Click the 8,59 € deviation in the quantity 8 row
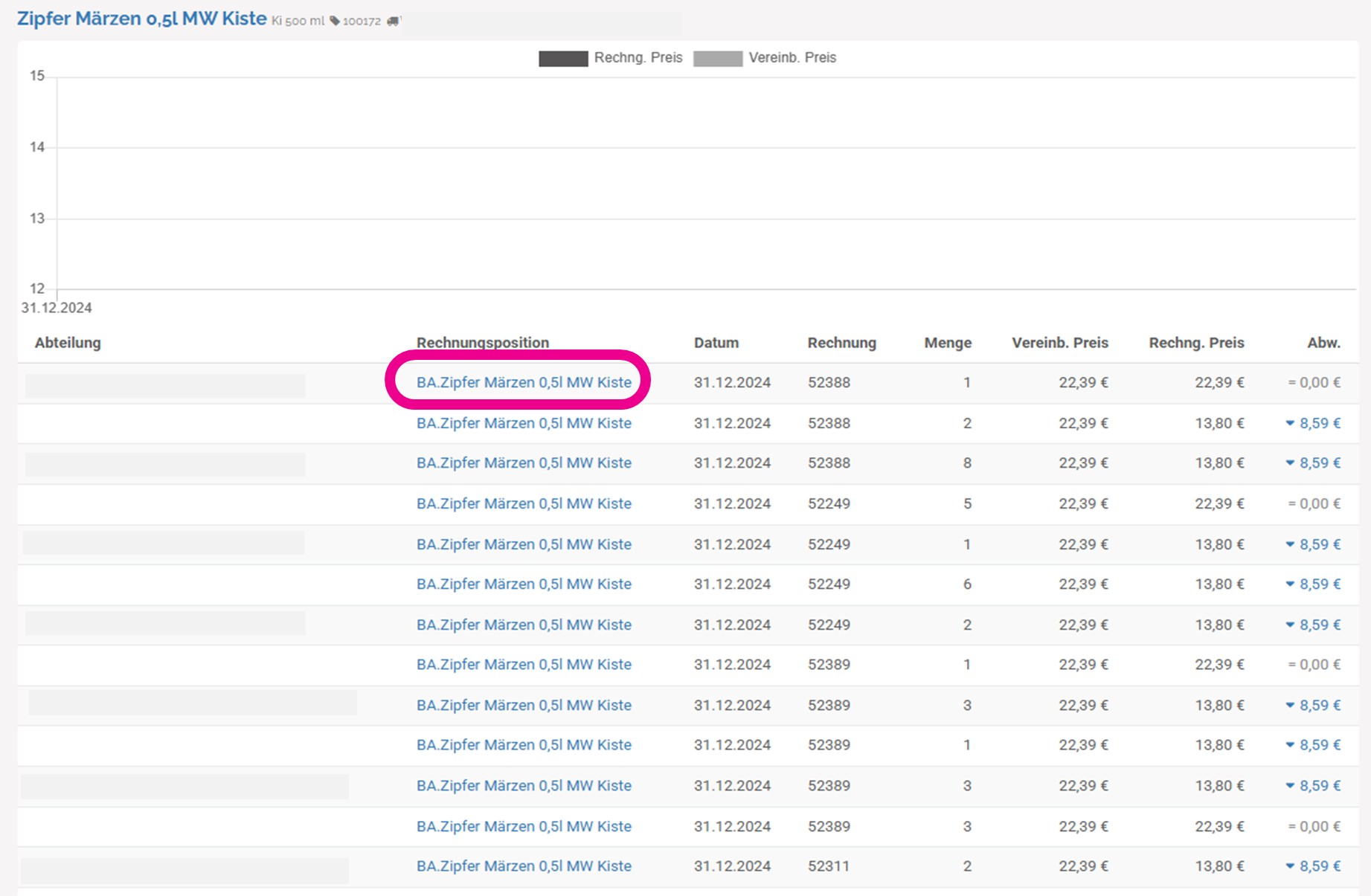 [x=1320, y=462]
